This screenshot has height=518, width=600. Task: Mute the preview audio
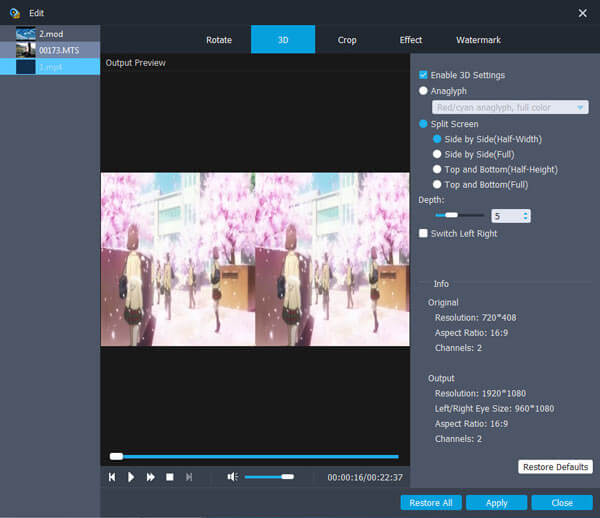point(232,477)
